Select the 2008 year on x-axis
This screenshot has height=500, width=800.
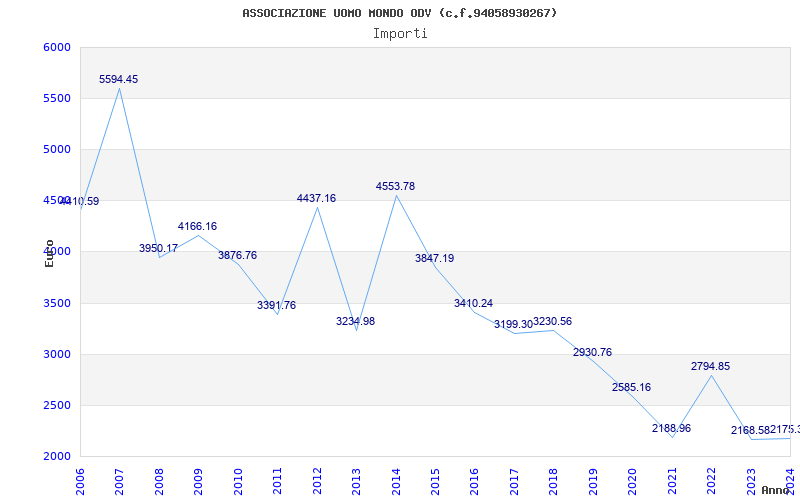click(159, 482)
